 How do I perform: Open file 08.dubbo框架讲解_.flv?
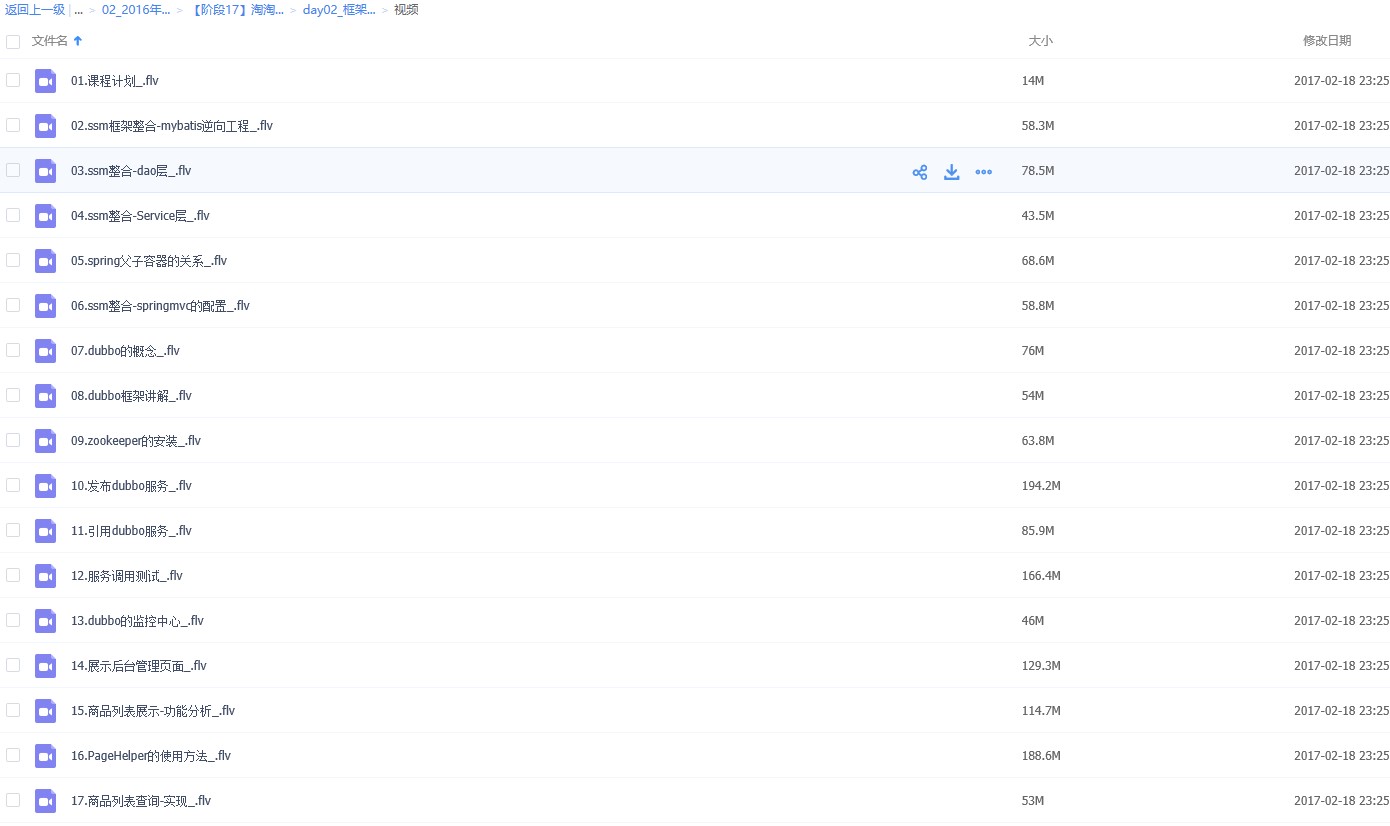tap(131, 396)
